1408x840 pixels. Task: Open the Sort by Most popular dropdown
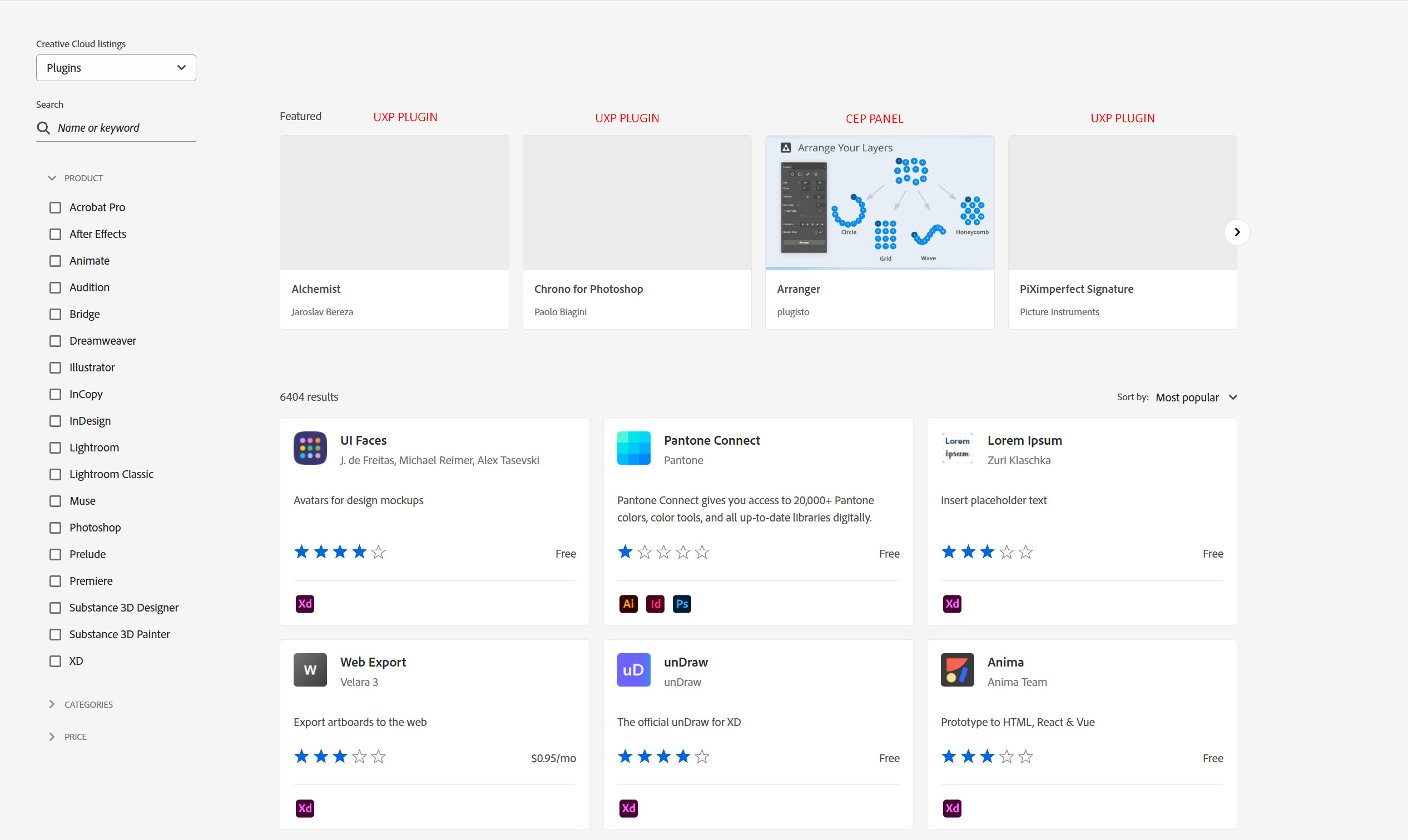[x=1196, y=397]
